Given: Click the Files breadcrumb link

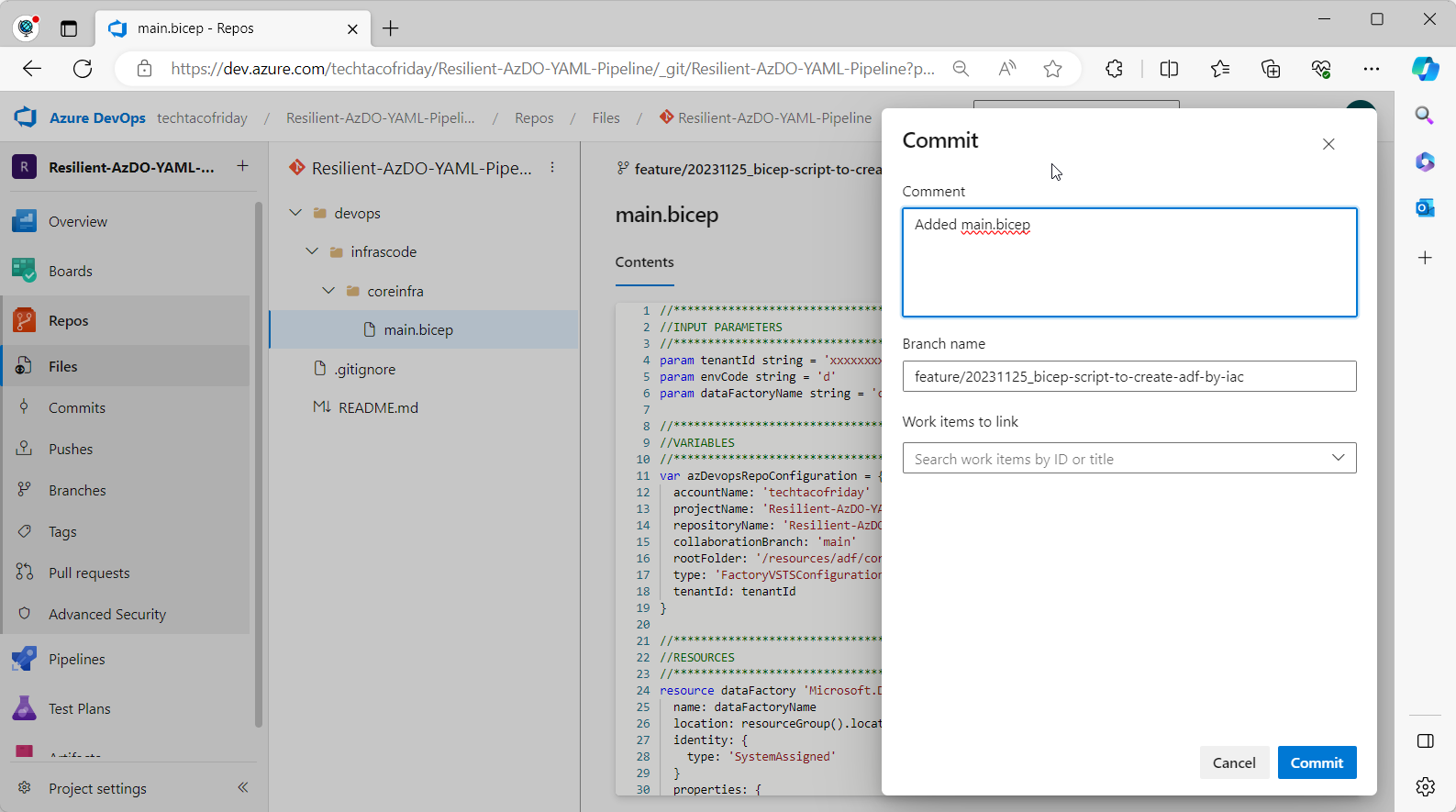Looking at the screenshot, I should (x=606, y=117).
